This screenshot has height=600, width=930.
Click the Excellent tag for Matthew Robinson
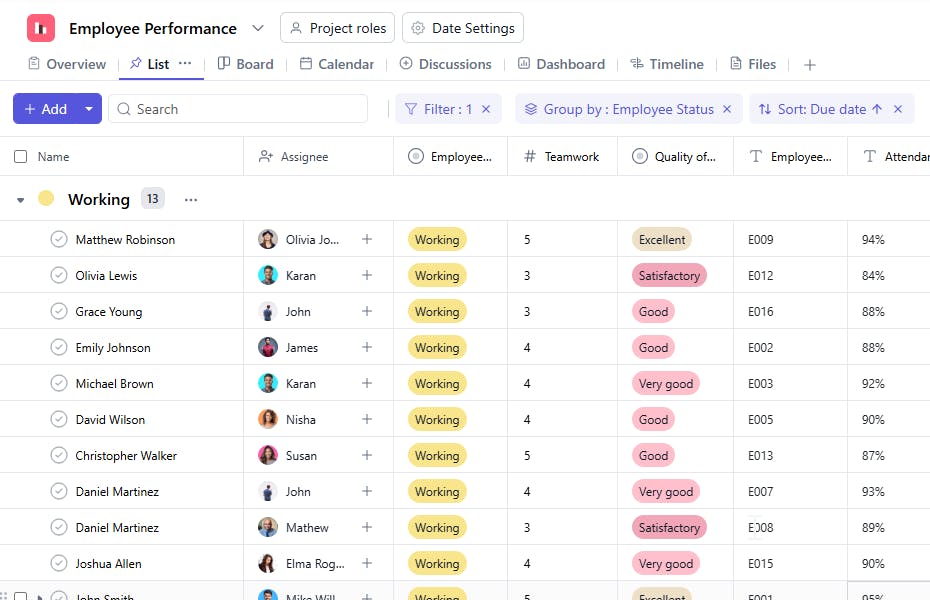click(x=661, y=239)
